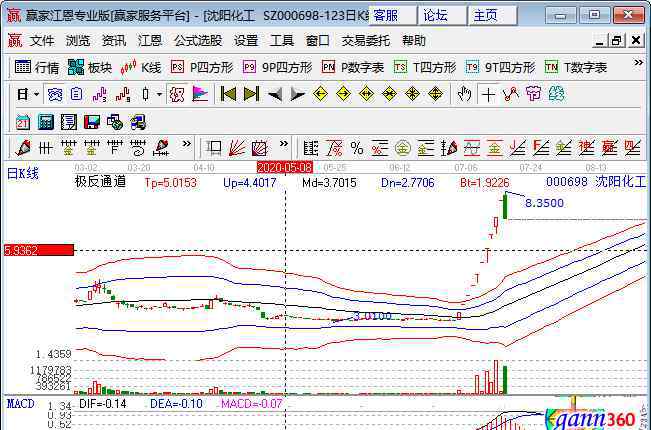Jump to the first bar icon
Viewport: 651px width, 430px height.
(228, 94)
